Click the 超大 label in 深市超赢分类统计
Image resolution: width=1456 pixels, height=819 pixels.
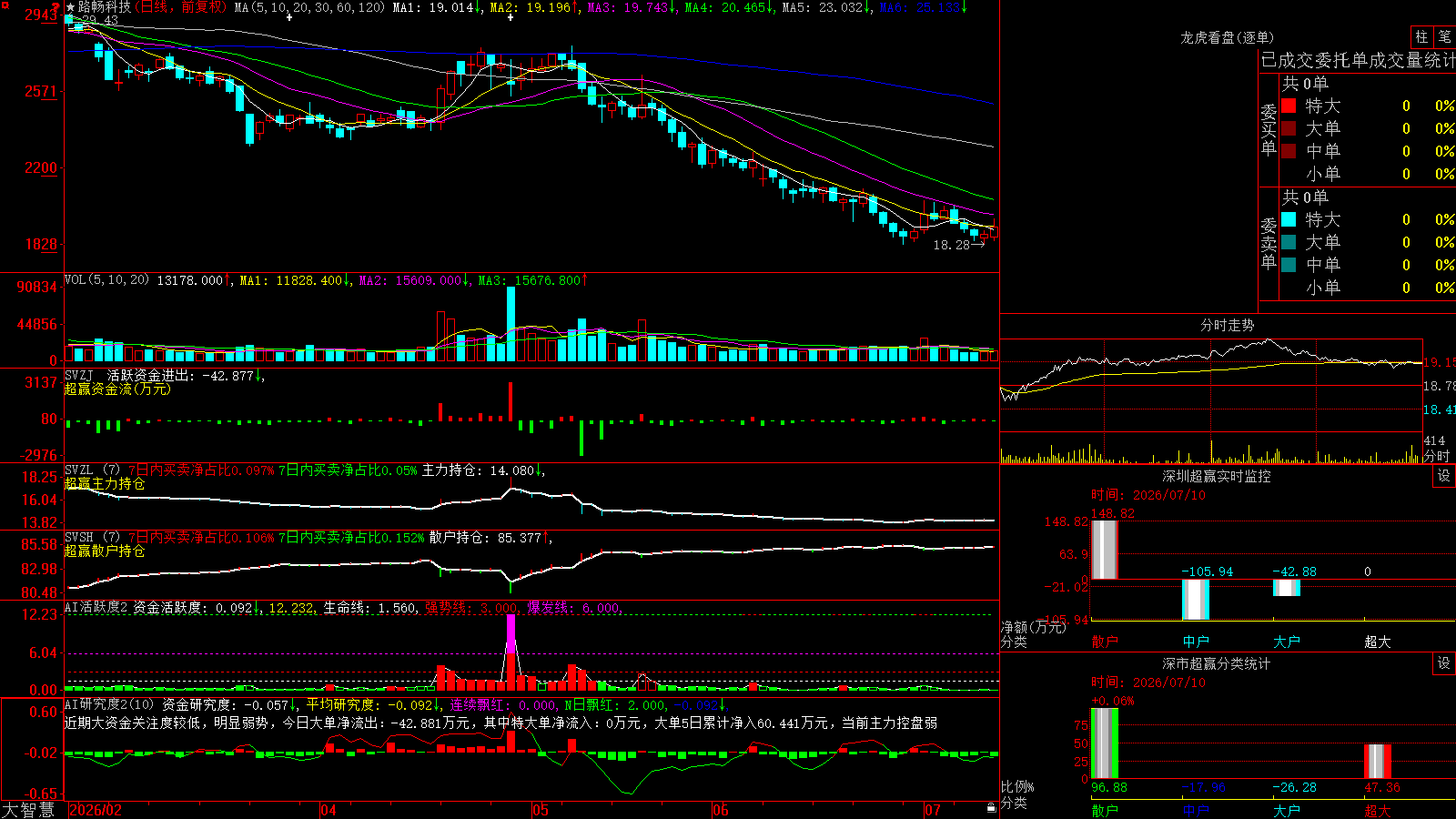pyautogui.click(x=1378, y=810)
